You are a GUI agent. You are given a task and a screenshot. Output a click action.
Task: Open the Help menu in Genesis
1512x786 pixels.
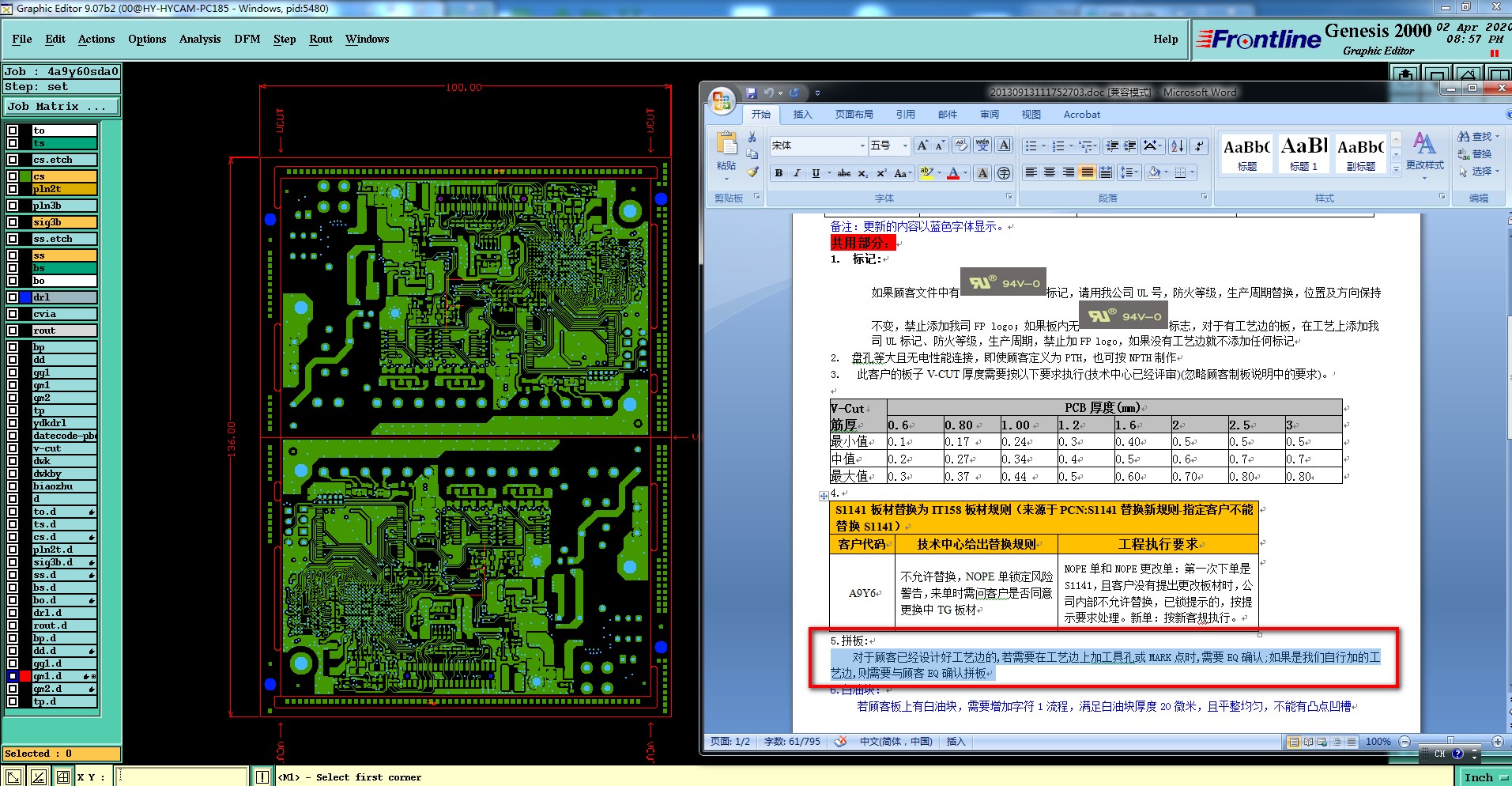pos(1165,39)
